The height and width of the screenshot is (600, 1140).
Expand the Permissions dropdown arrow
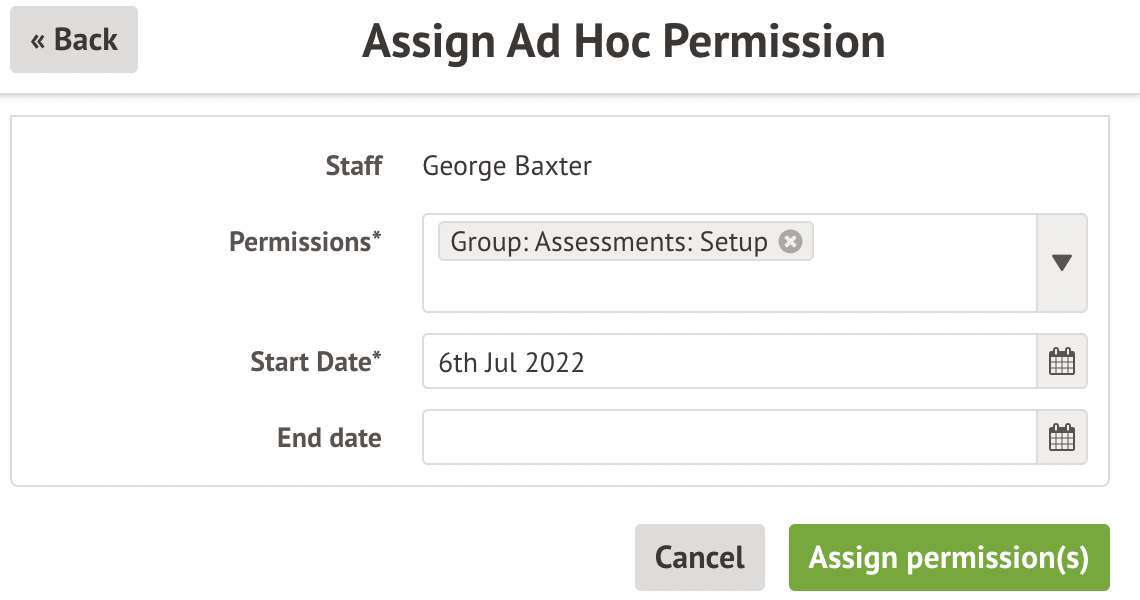pos(1061,263)
